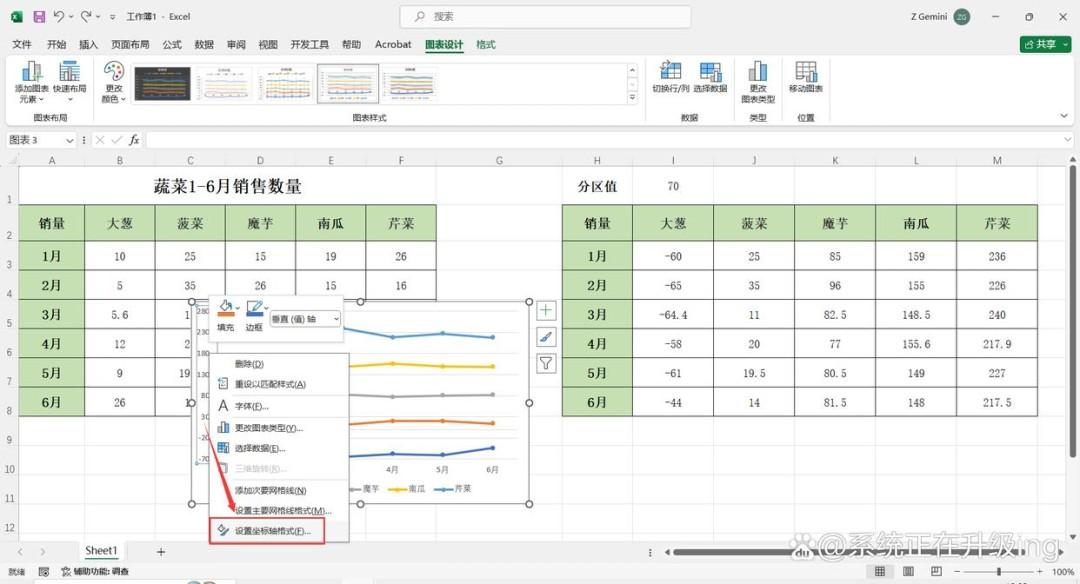This screenshot has height=584, width=1080.
Task: Choose 重设以匹配样式(A) in context menu
Action: tap(280, 384)
